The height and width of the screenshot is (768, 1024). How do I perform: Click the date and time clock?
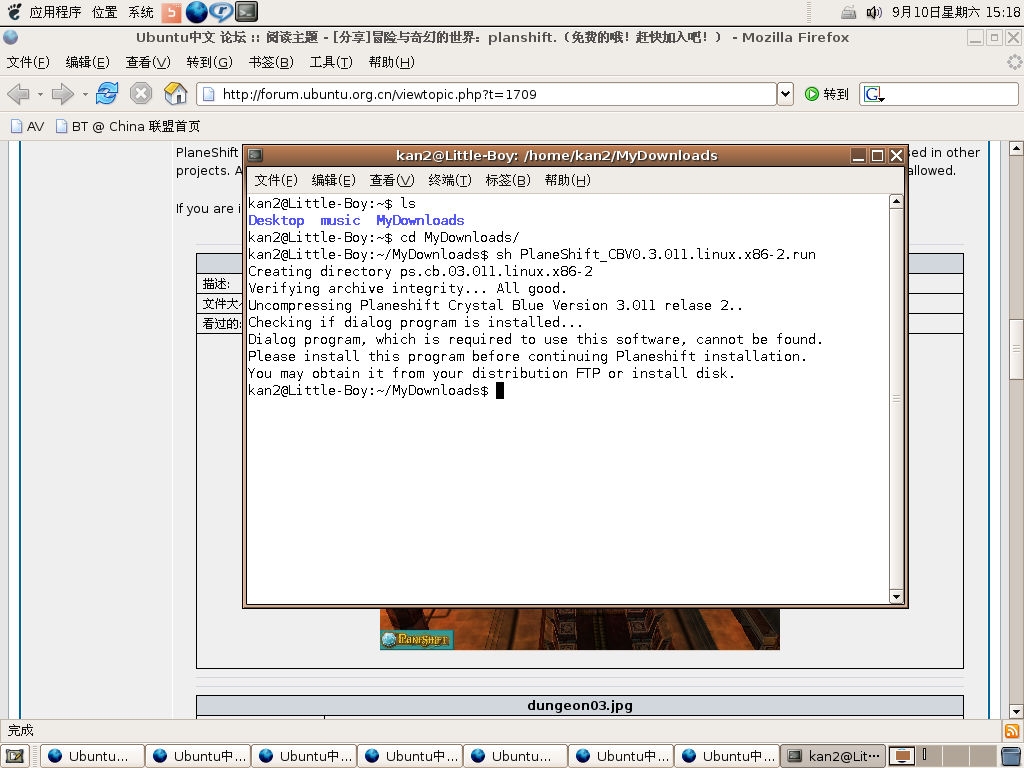955,12
